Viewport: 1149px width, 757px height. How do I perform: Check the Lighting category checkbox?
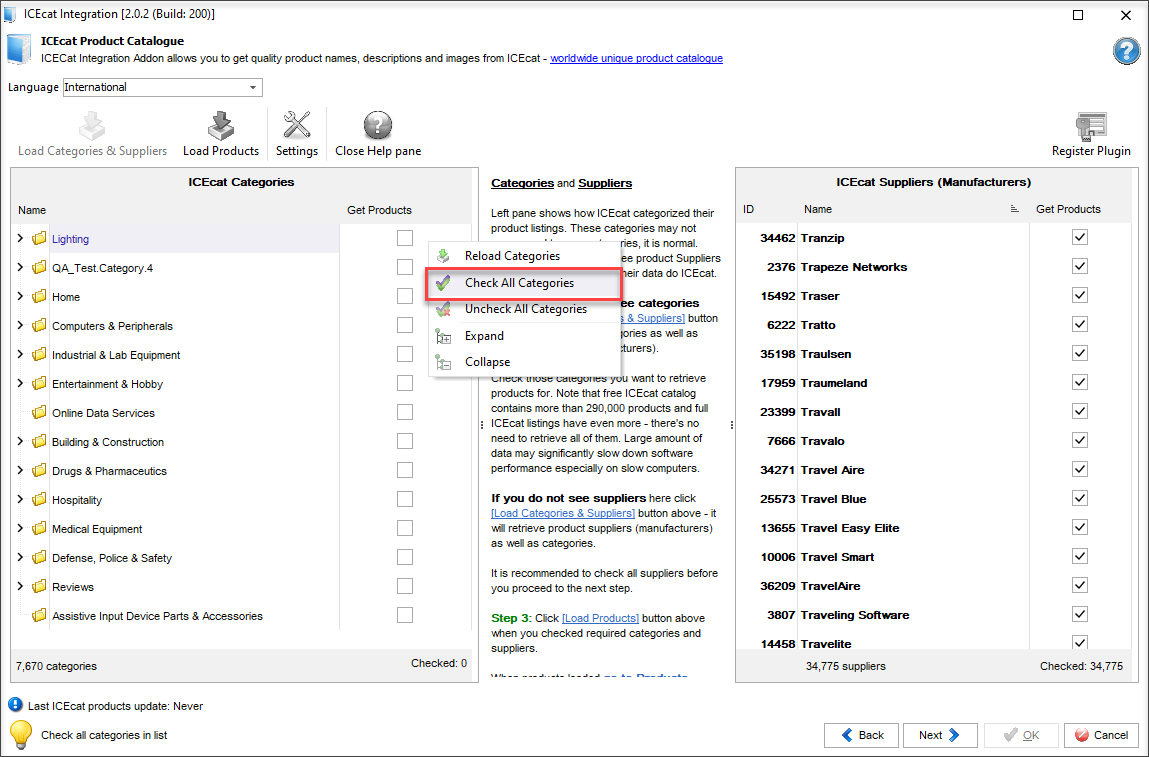(404, 237)
